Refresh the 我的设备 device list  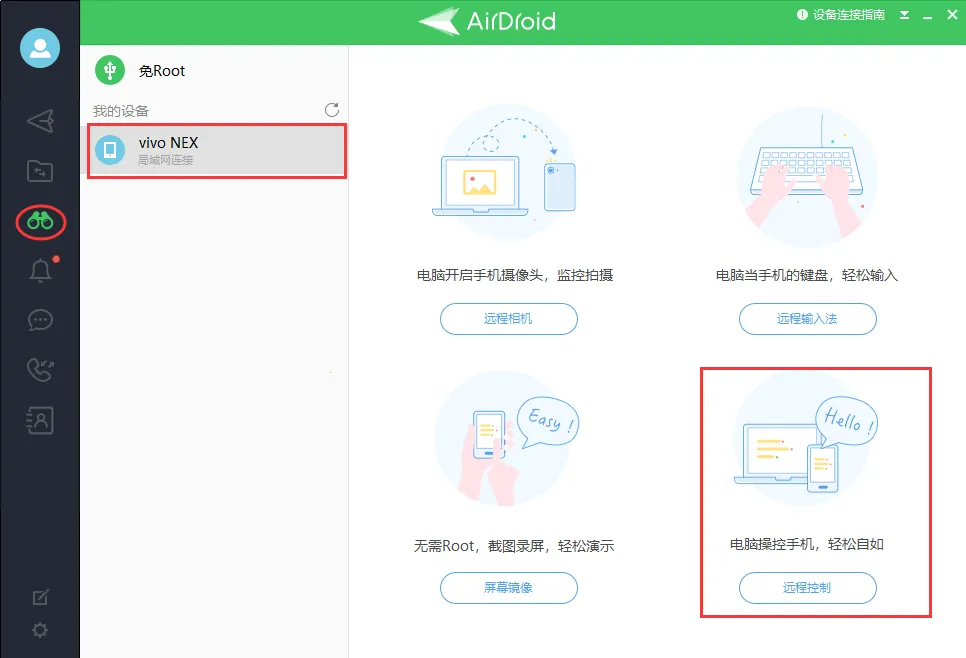pyautogui.click(x=331, y=110)
